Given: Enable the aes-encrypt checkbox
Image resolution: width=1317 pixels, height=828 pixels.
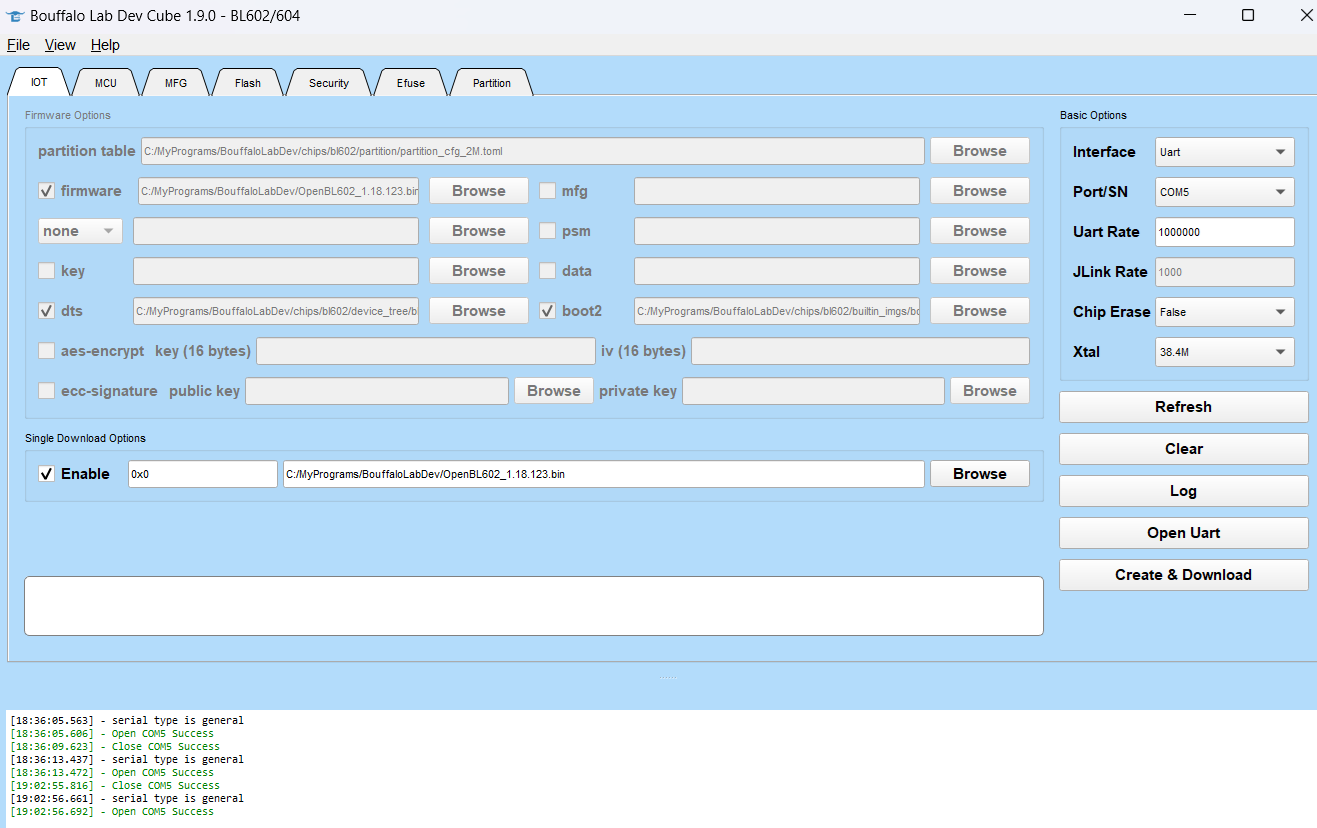Looking at the screenshot, I should 46,351.
